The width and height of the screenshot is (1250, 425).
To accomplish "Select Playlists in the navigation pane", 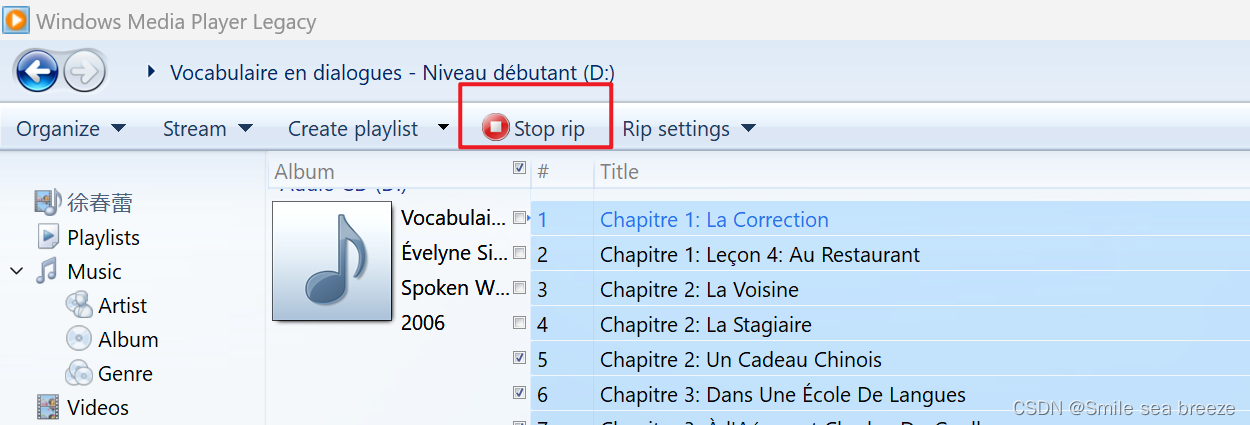I will click(x=103, y=238).
